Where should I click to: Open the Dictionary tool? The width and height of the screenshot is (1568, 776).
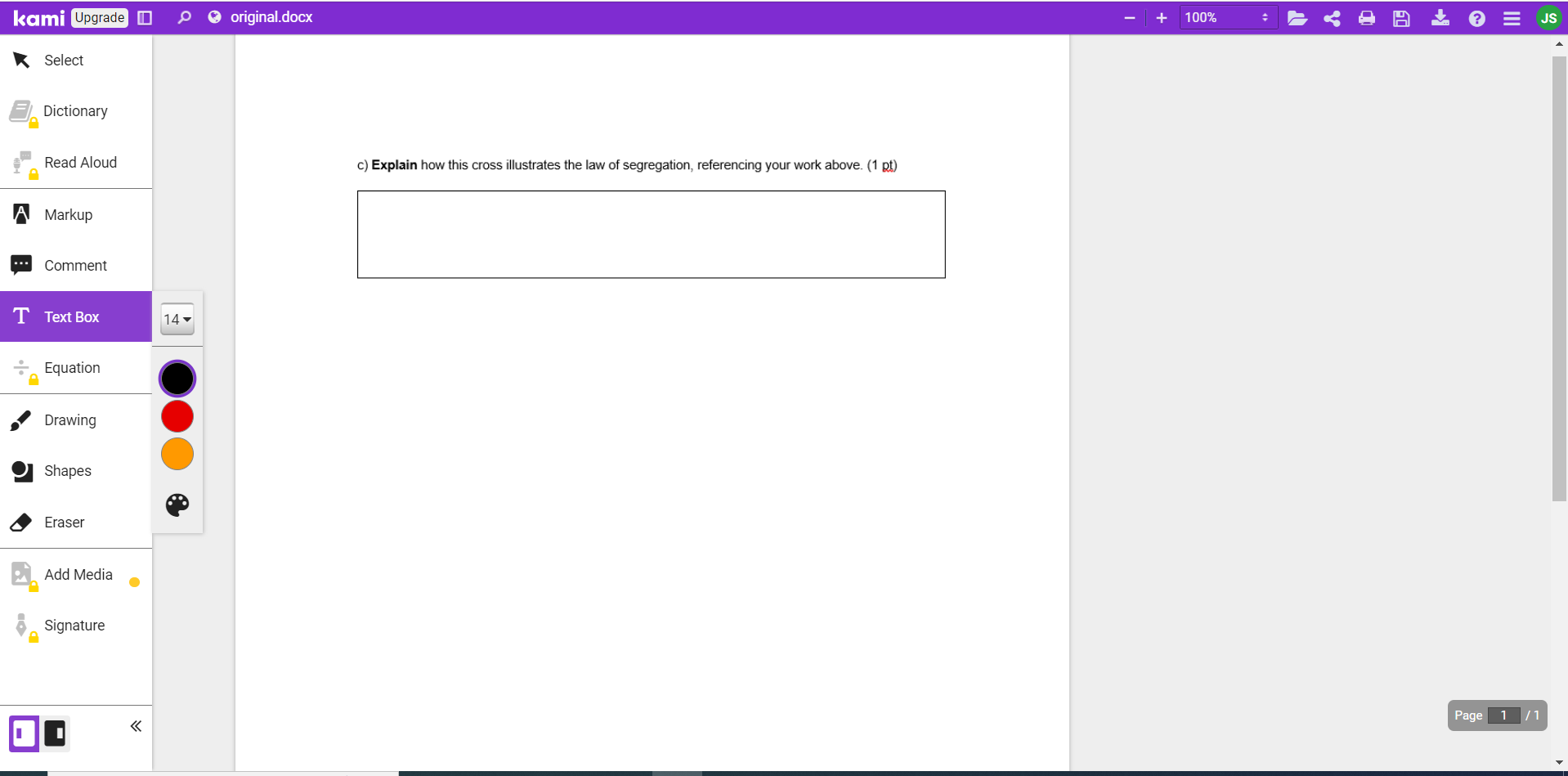pos(75,110)
